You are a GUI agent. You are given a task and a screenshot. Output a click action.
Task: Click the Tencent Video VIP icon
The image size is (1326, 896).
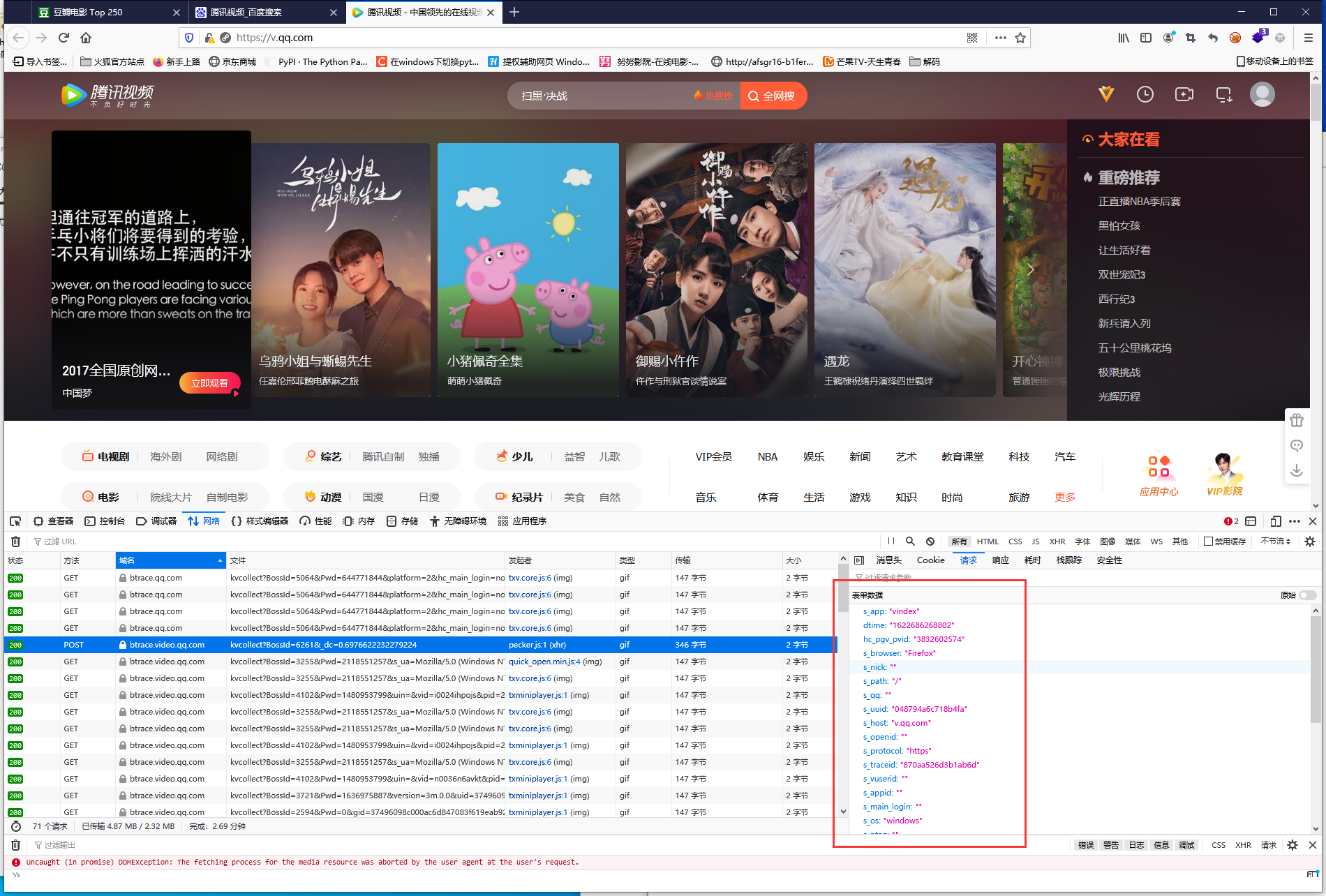pos(1106,94)
